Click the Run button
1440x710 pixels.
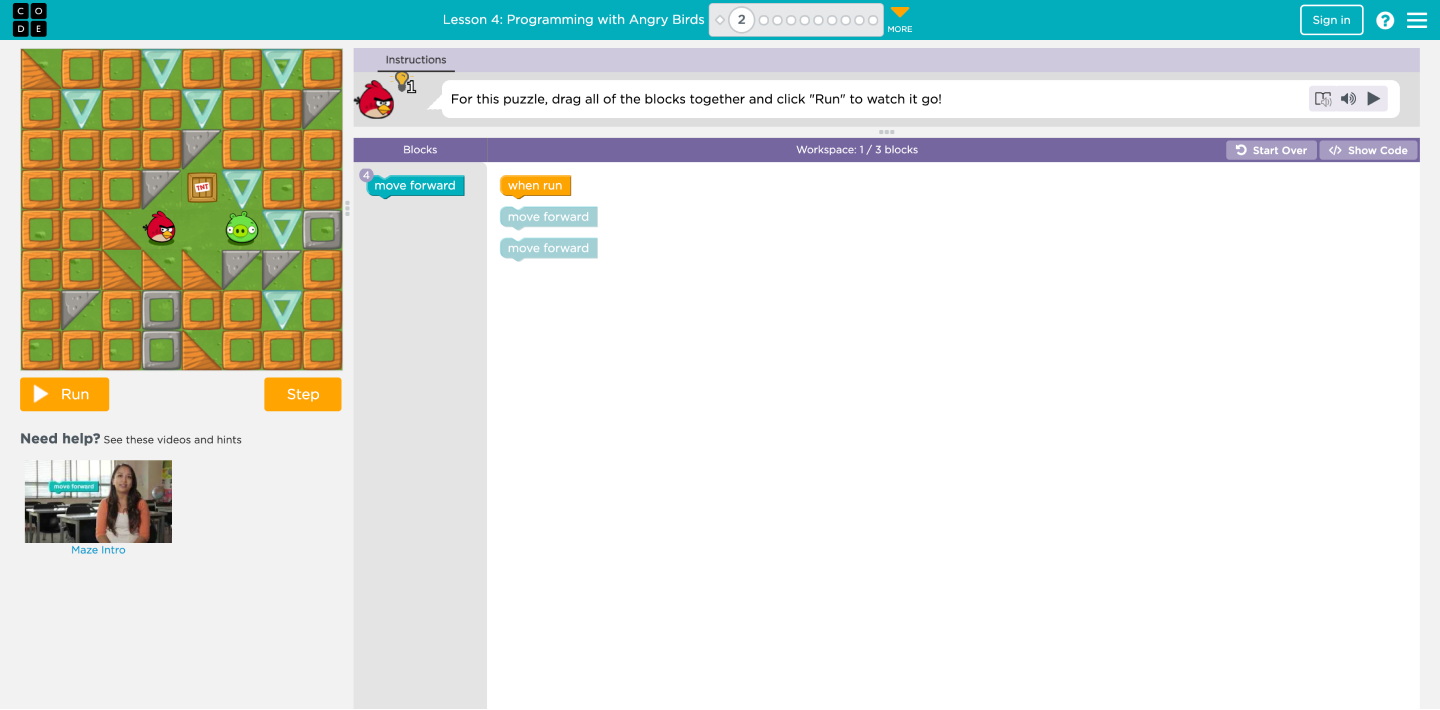click(x=65, y=394)
